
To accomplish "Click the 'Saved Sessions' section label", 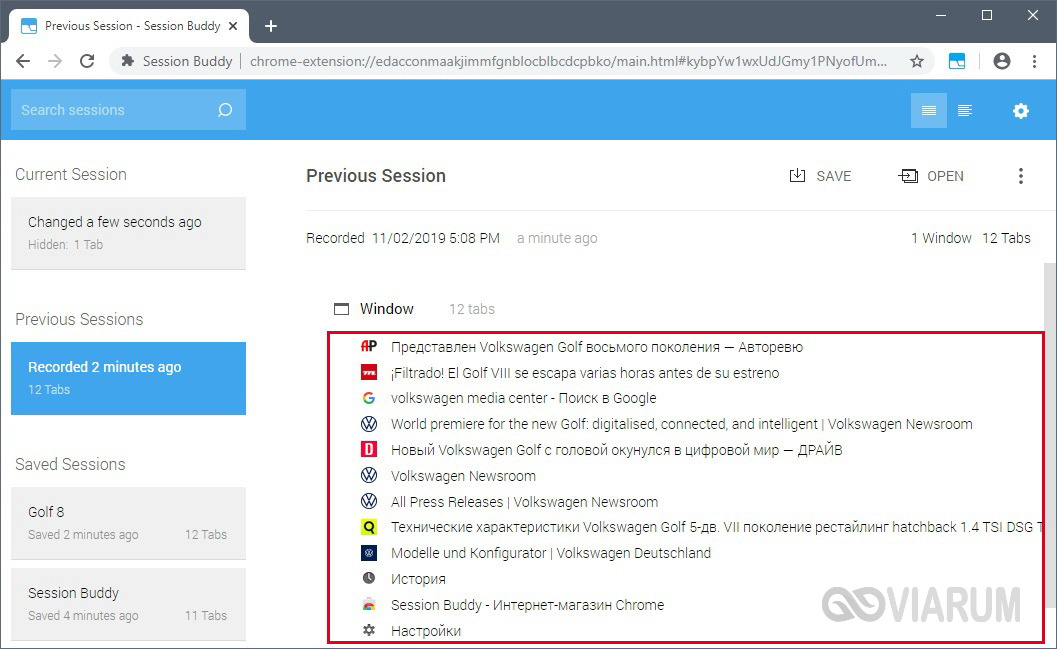I will (x=70, y=464).
